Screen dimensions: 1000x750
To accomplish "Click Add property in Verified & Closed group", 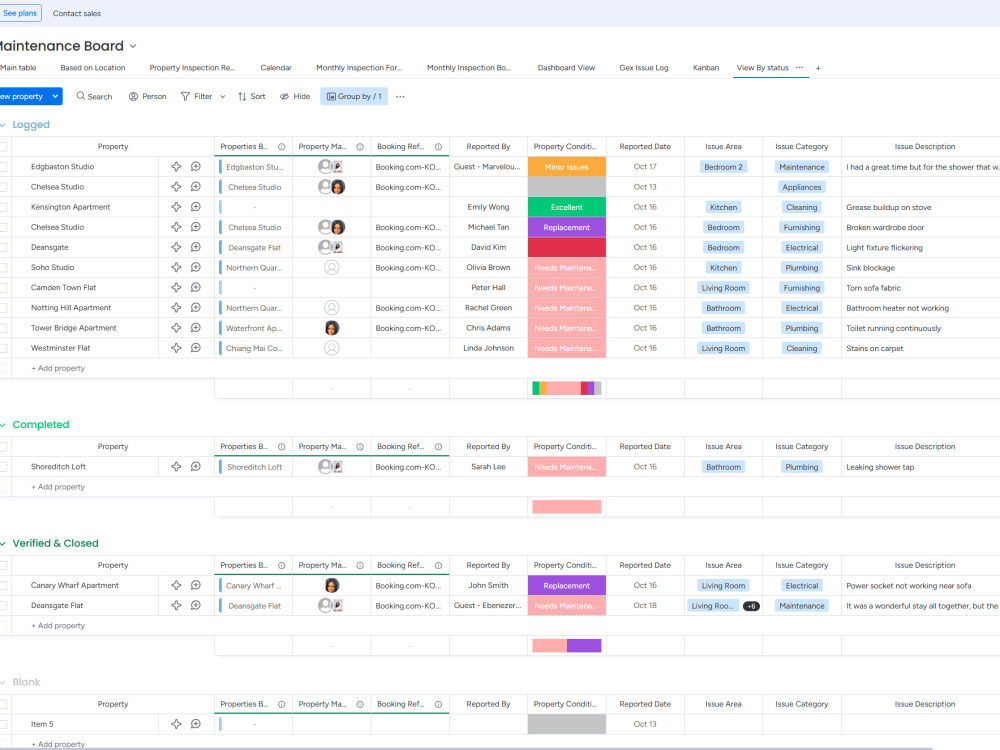I will [58, 626].
